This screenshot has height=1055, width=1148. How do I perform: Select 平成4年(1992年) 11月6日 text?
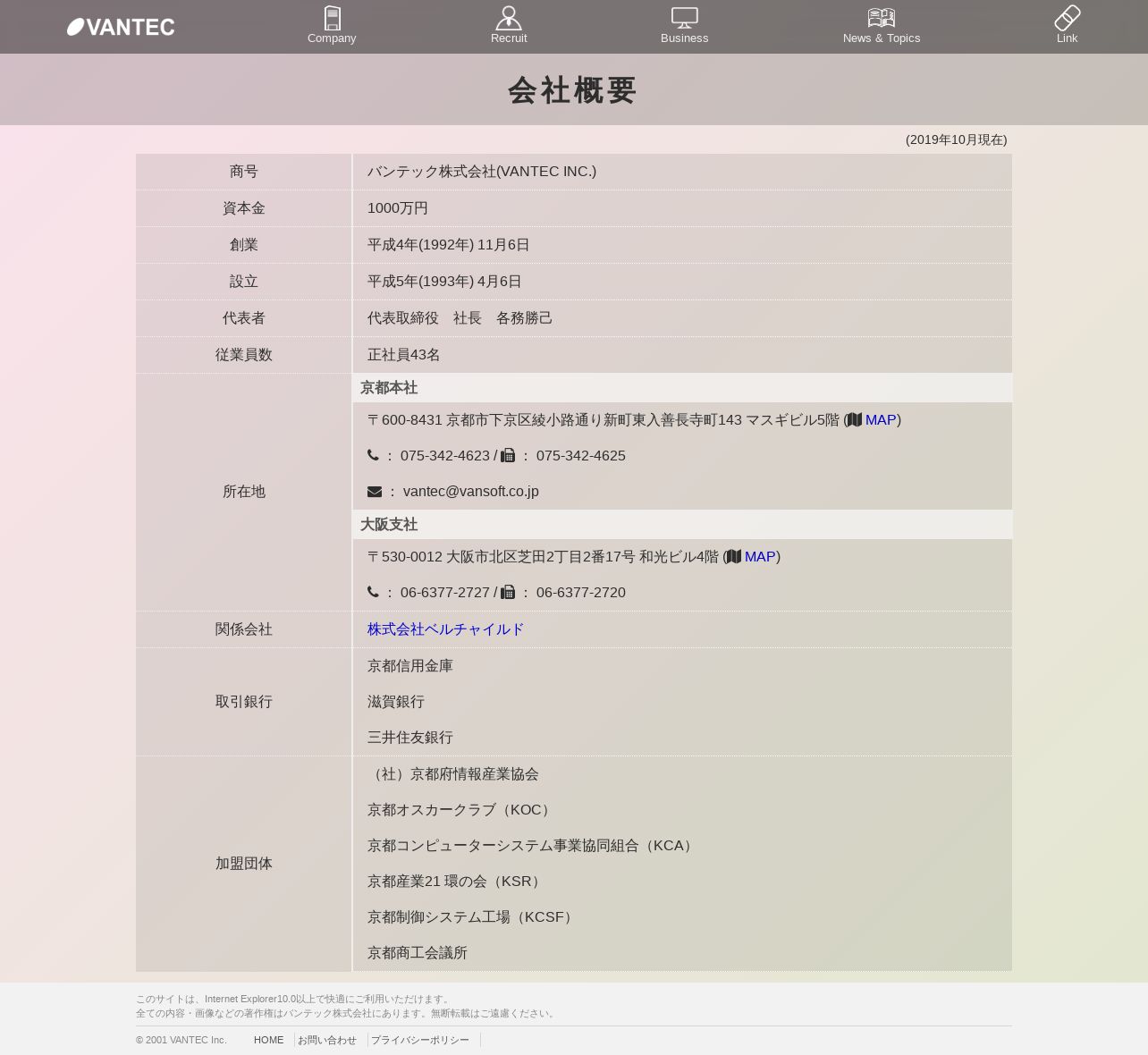[x=449, y=245]
